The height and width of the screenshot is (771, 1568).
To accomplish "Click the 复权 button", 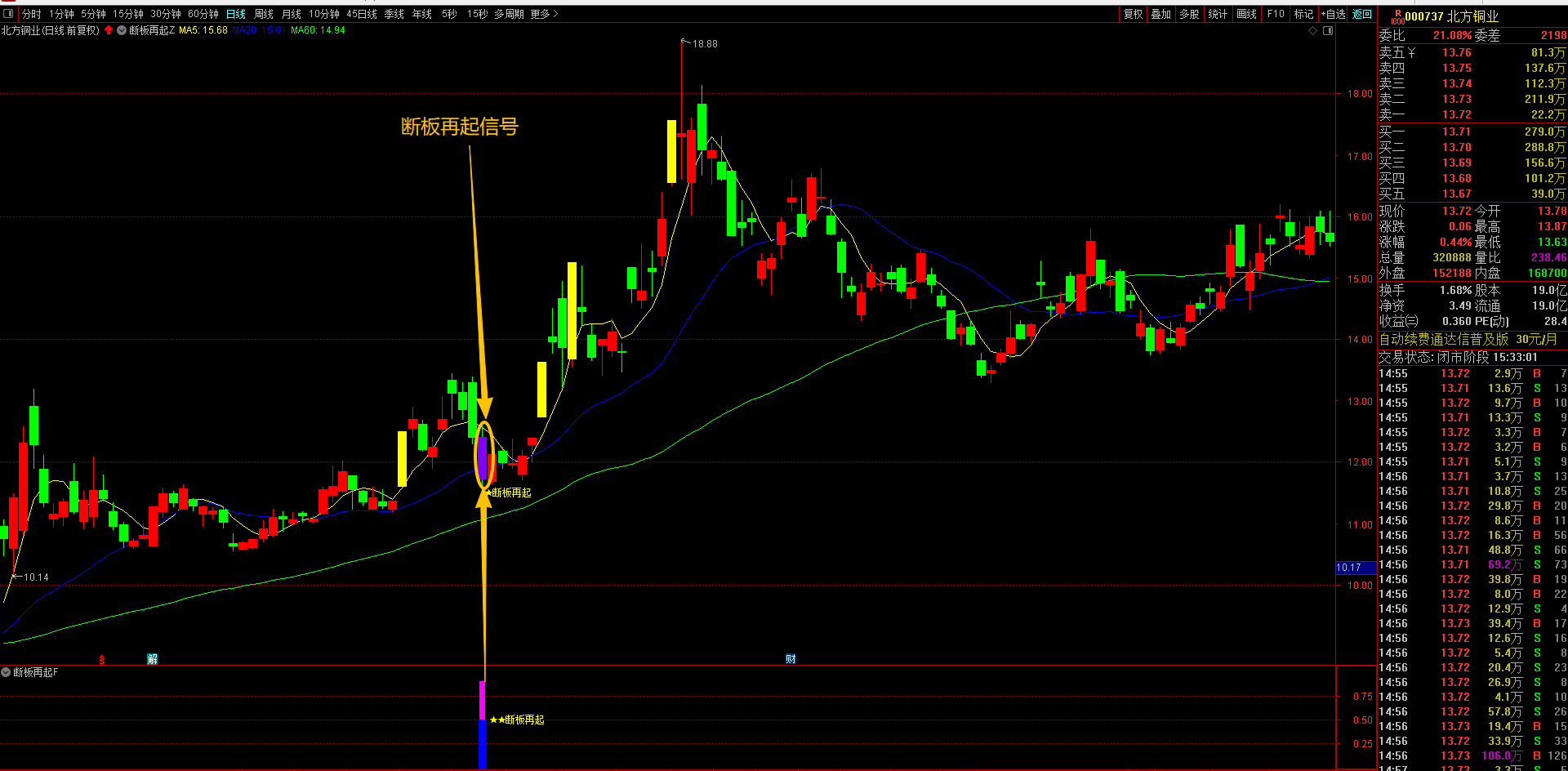I will [1134, 14].
